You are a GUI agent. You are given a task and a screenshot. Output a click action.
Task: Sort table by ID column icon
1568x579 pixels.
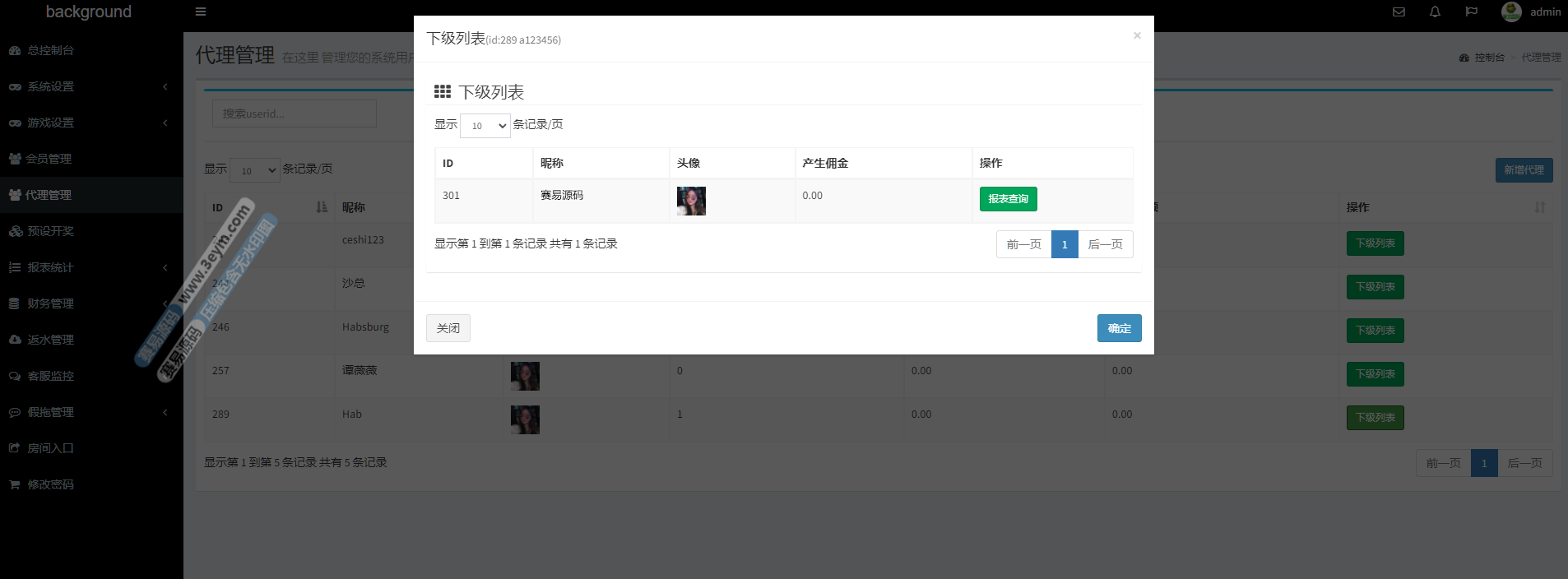pyautogui.click(x=322, y=207)
